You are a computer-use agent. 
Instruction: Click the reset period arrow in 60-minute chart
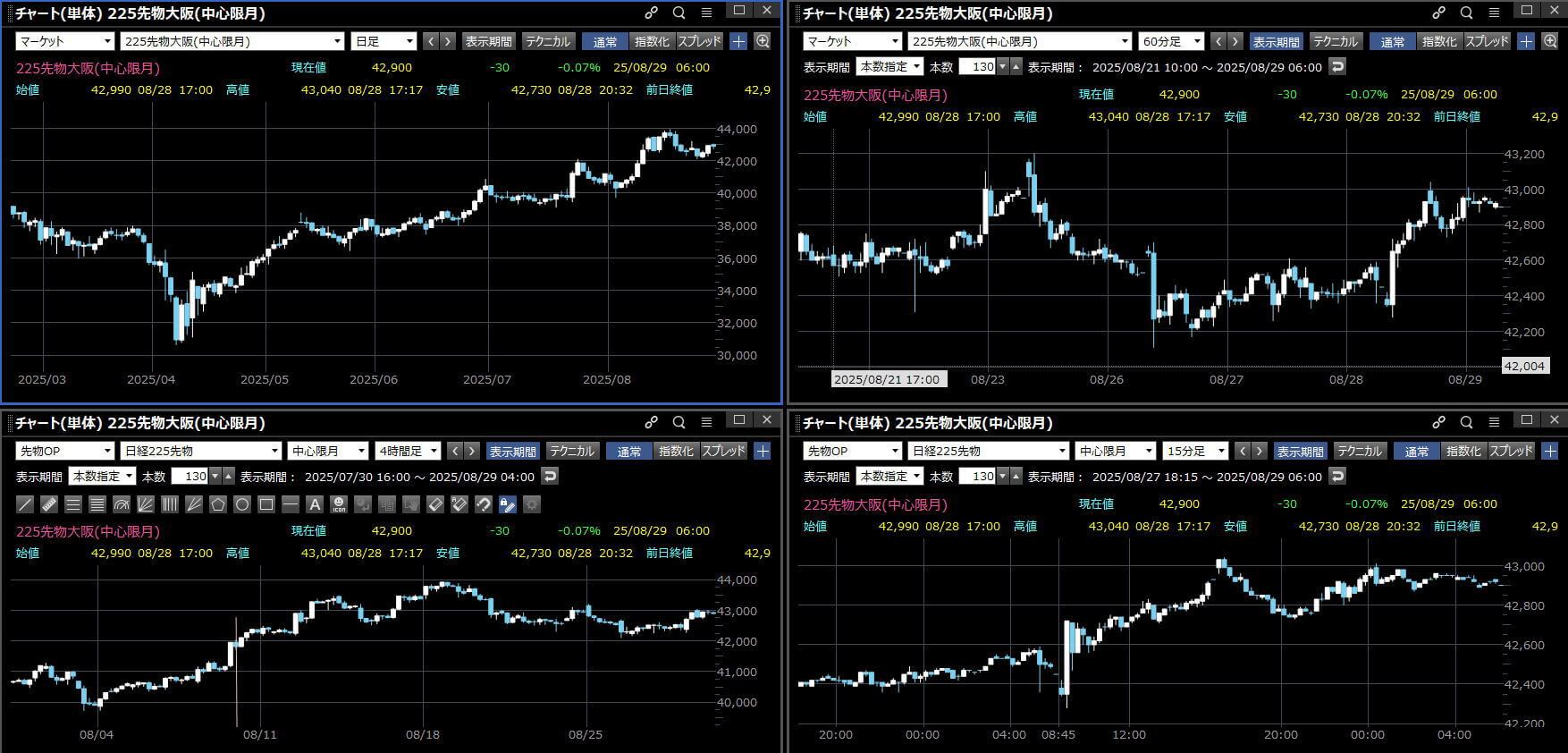[1337, 66]
